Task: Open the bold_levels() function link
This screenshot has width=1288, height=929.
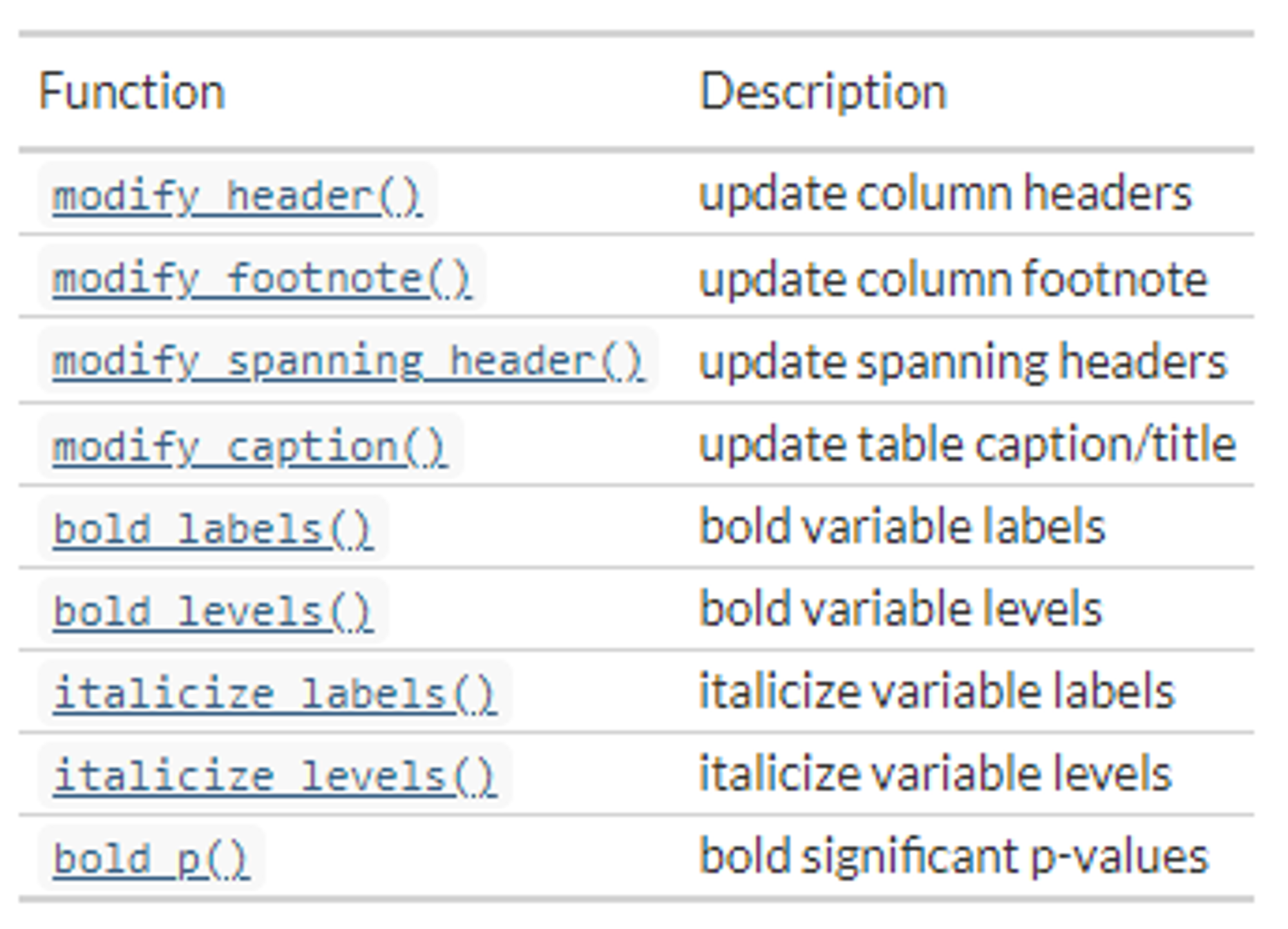Action: tap(213, 611)
